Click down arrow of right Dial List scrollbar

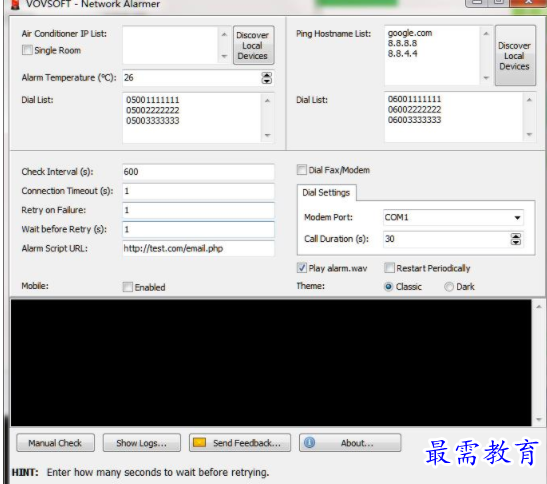click(x=529, y=134)
